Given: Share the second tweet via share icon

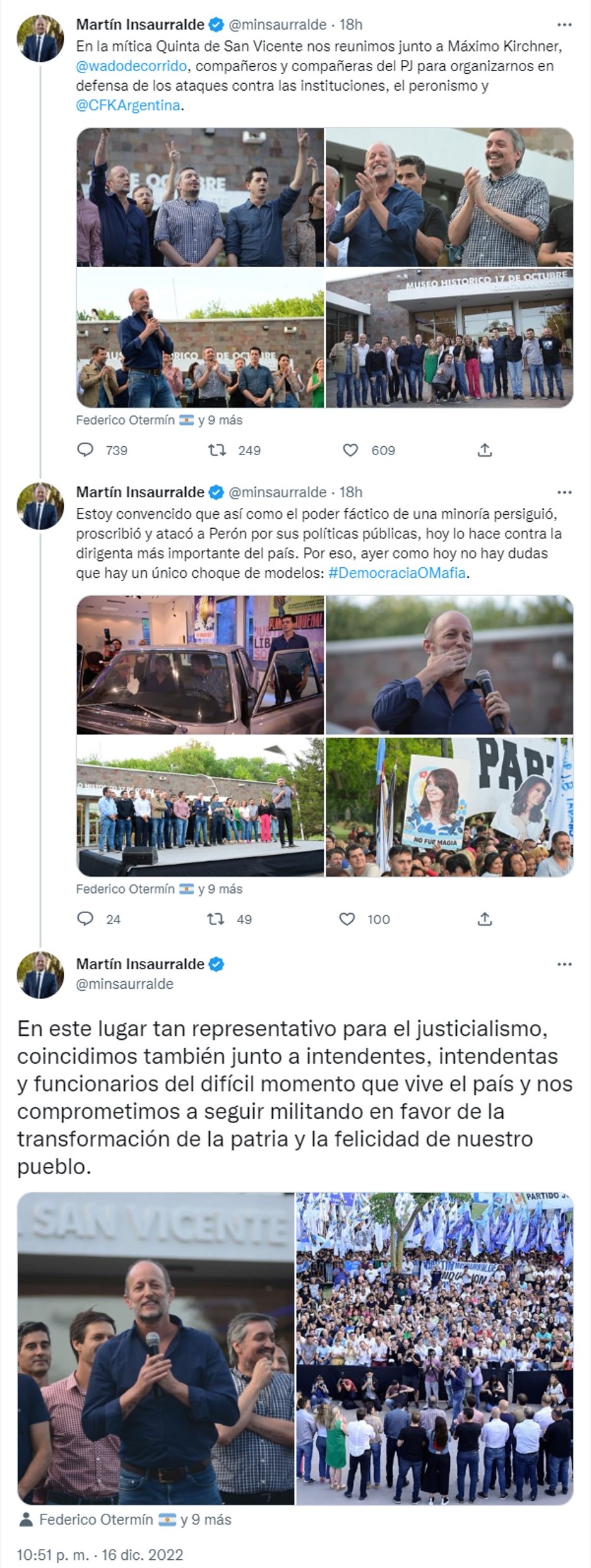Looking at the screenshot, I should [485, 919].
